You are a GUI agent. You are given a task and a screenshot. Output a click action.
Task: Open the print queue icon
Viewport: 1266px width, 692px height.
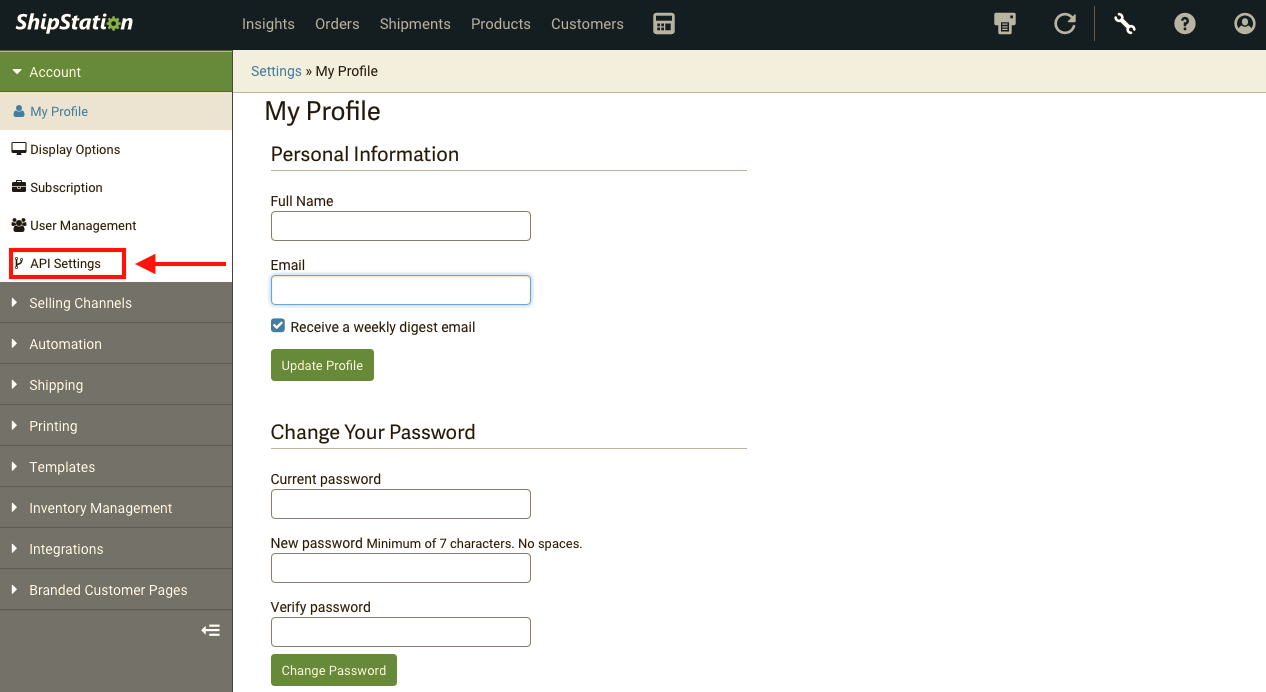pyautogui.click(x=1005, y=24)
